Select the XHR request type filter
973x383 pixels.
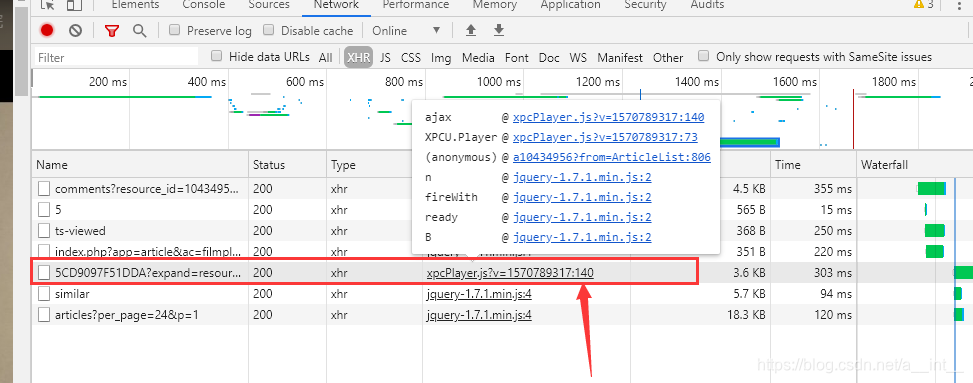point(359,57)
